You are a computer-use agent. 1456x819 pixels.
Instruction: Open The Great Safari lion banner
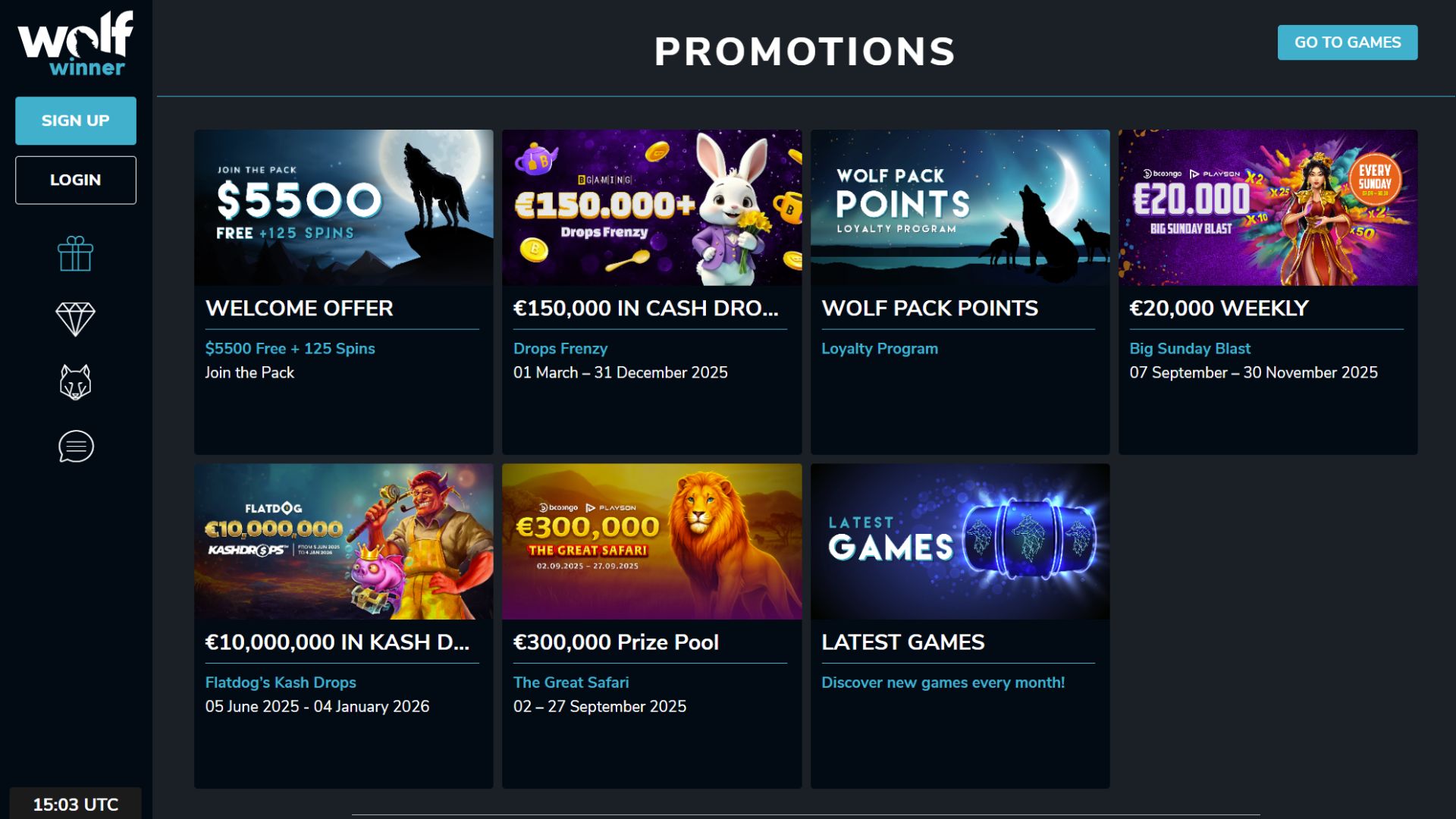[x=651, y=541]
